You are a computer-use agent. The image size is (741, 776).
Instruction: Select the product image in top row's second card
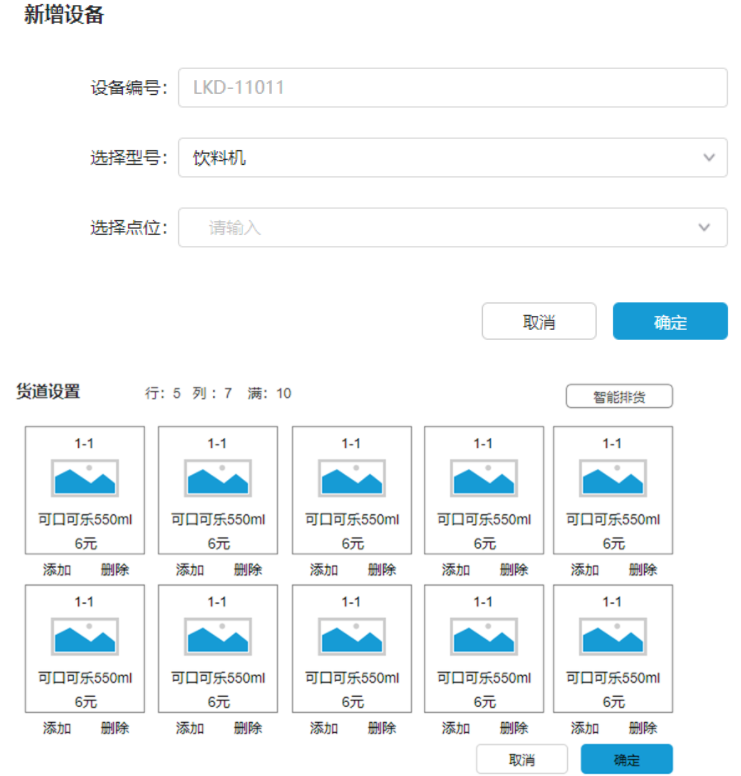(x=218, y=478)
